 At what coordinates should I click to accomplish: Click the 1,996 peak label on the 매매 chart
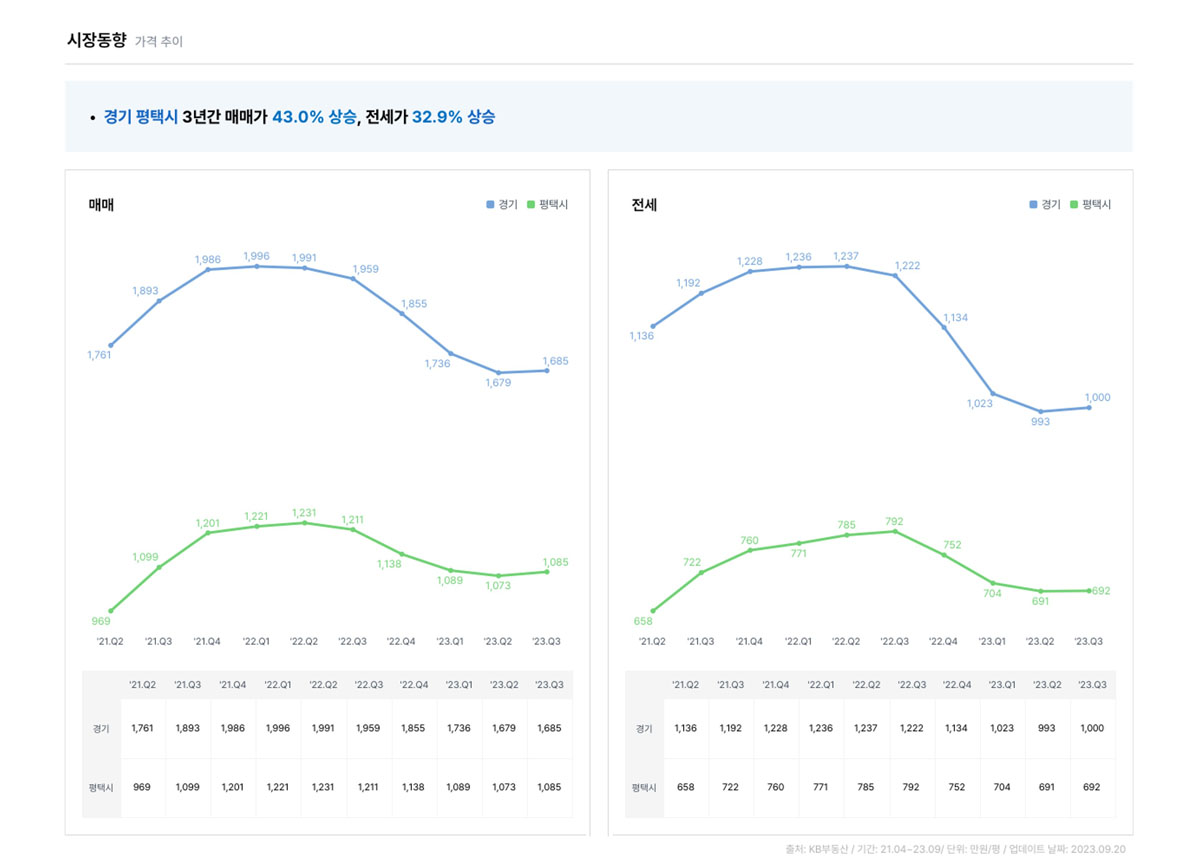257,256
